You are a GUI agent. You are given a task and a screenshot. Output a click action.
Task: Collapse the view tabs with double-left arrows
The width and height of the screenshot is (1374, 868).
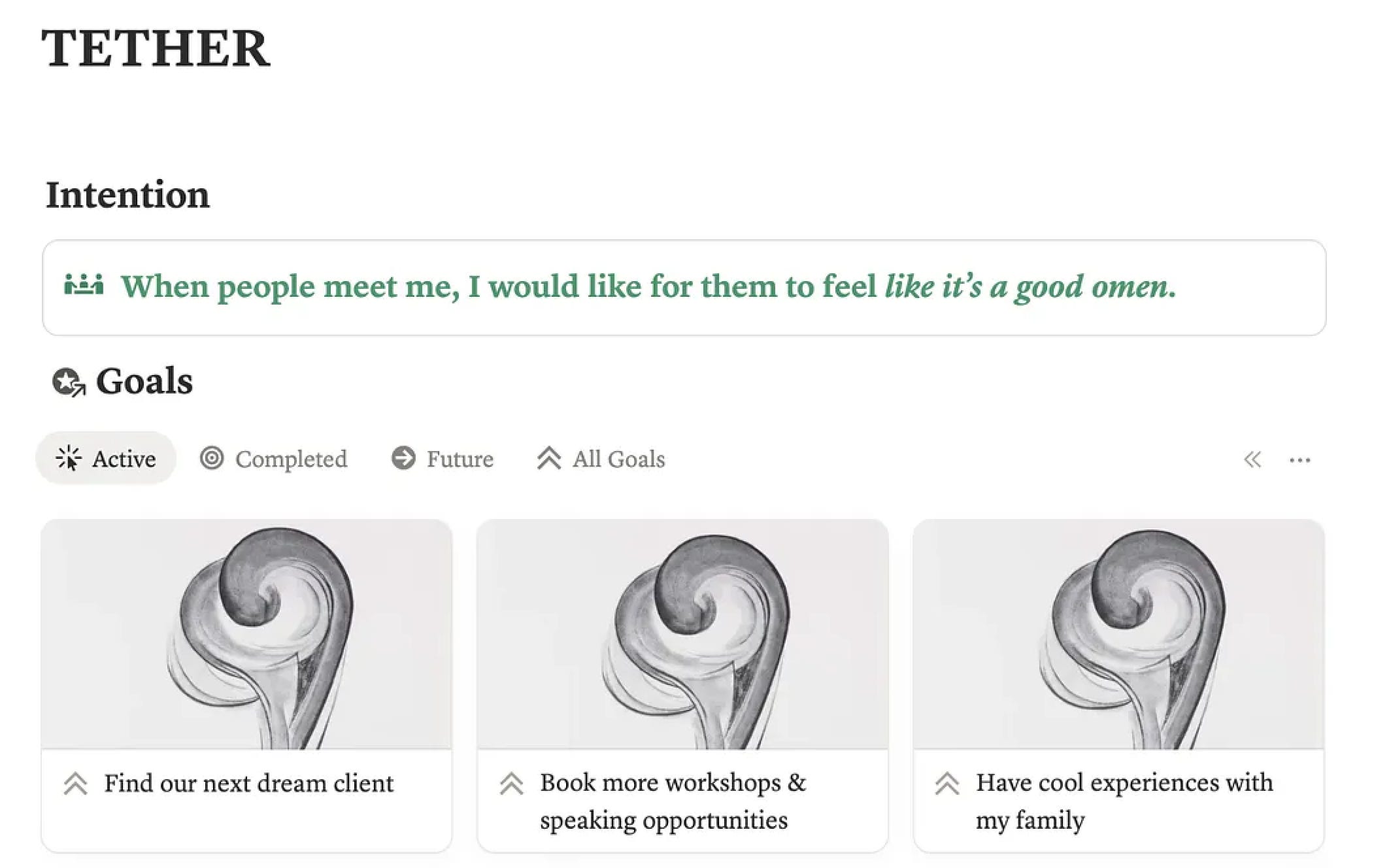tap(1252, 460)
